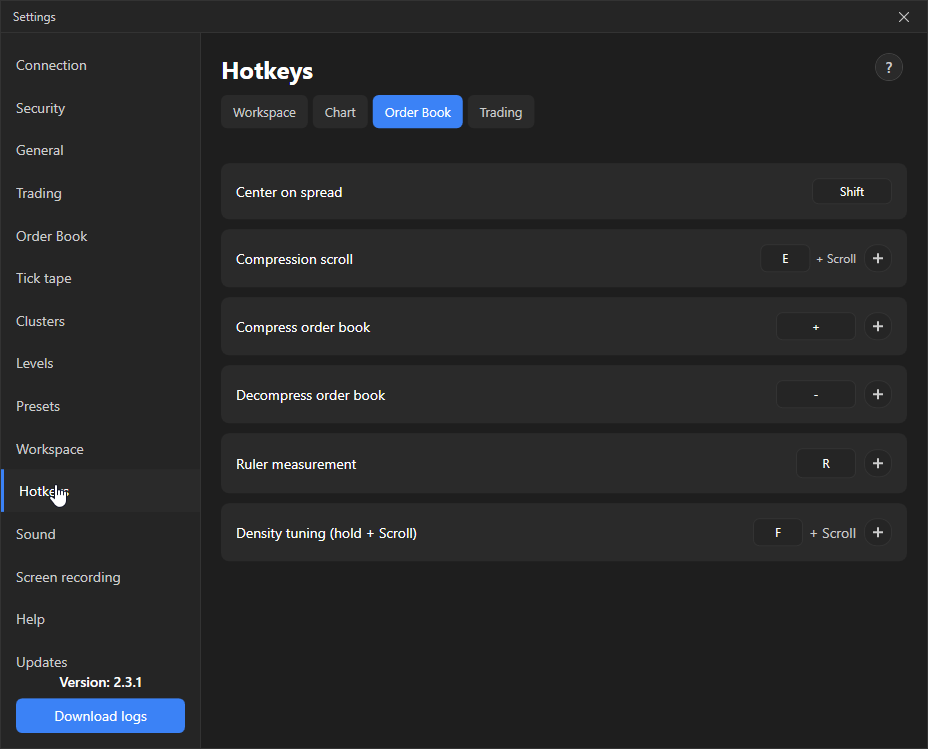
Task: Add another hotkey for Compress order book
Action: 878,327
